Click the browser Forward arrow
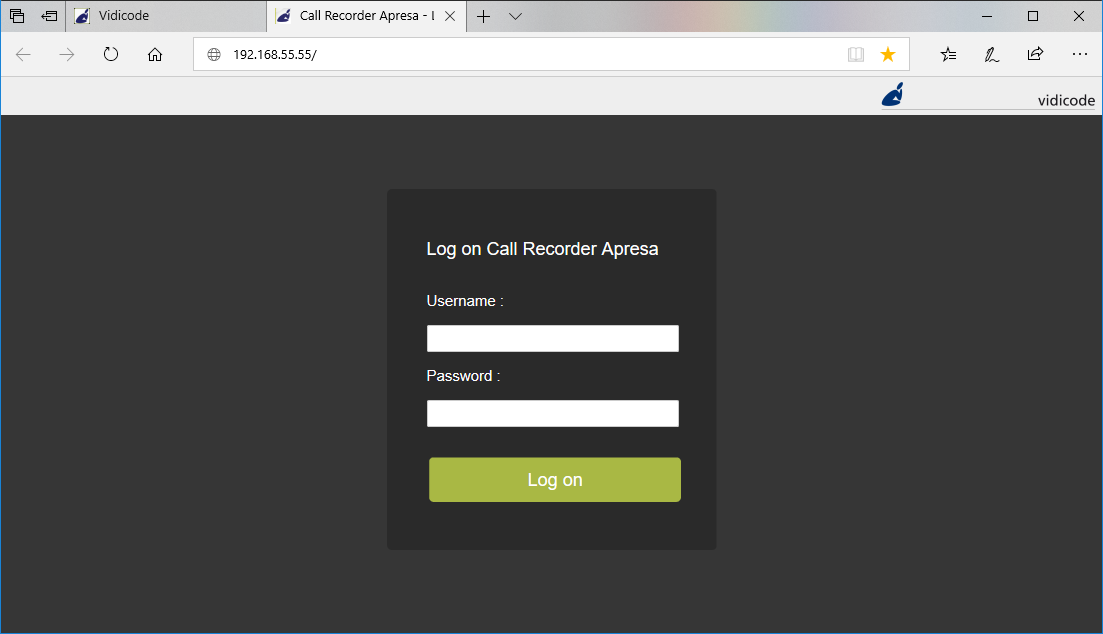The width and height of the screenshot is (1103, 634). (x=67, y=54)
